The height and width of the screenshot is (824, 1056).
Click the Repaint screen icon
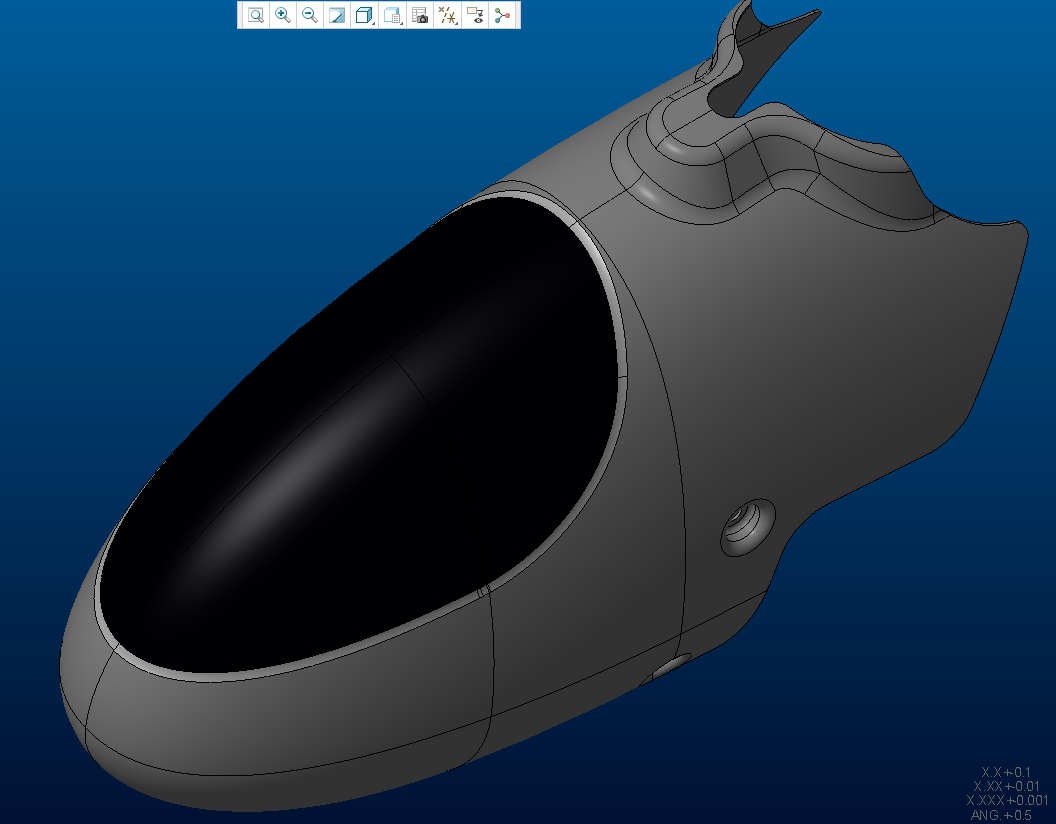click(x=337, y=15)
